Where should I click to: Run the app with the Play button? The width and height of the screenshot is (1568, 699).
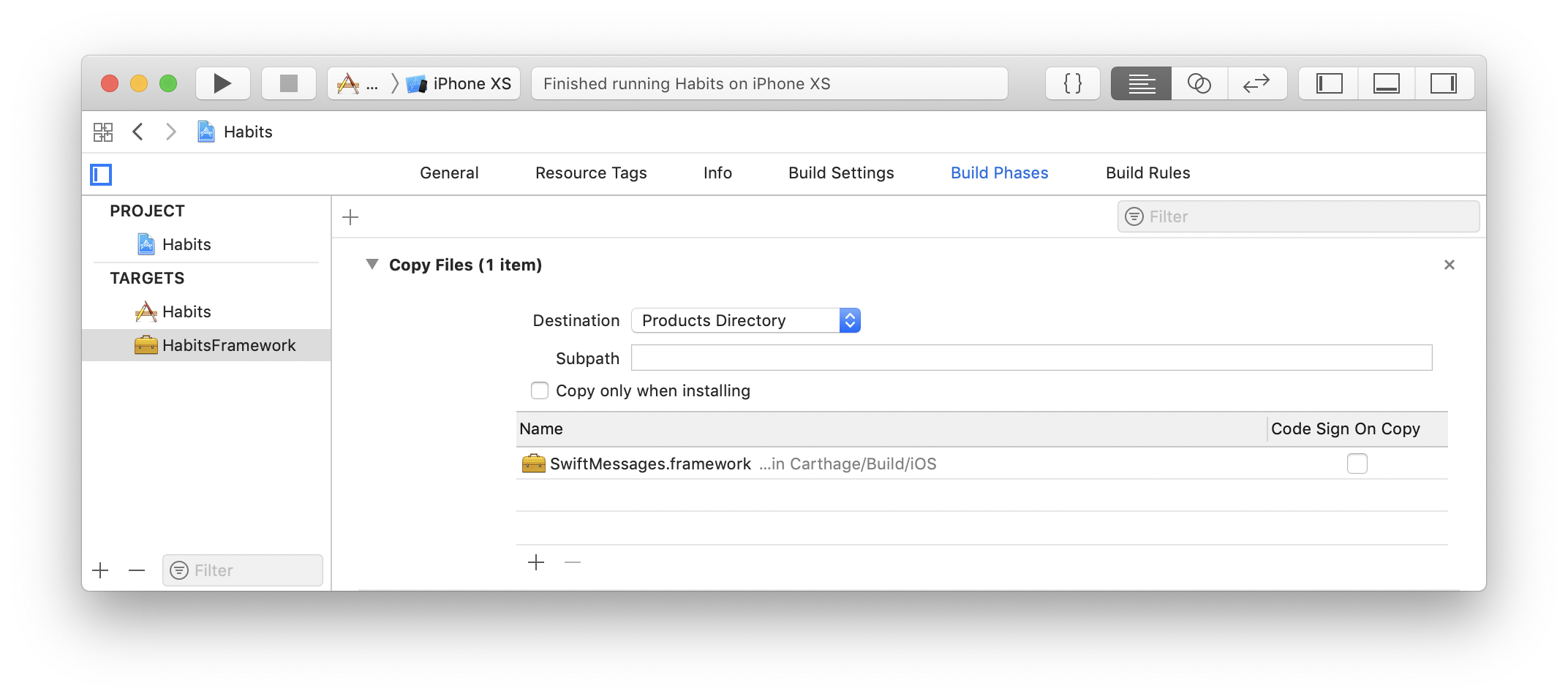223,83
